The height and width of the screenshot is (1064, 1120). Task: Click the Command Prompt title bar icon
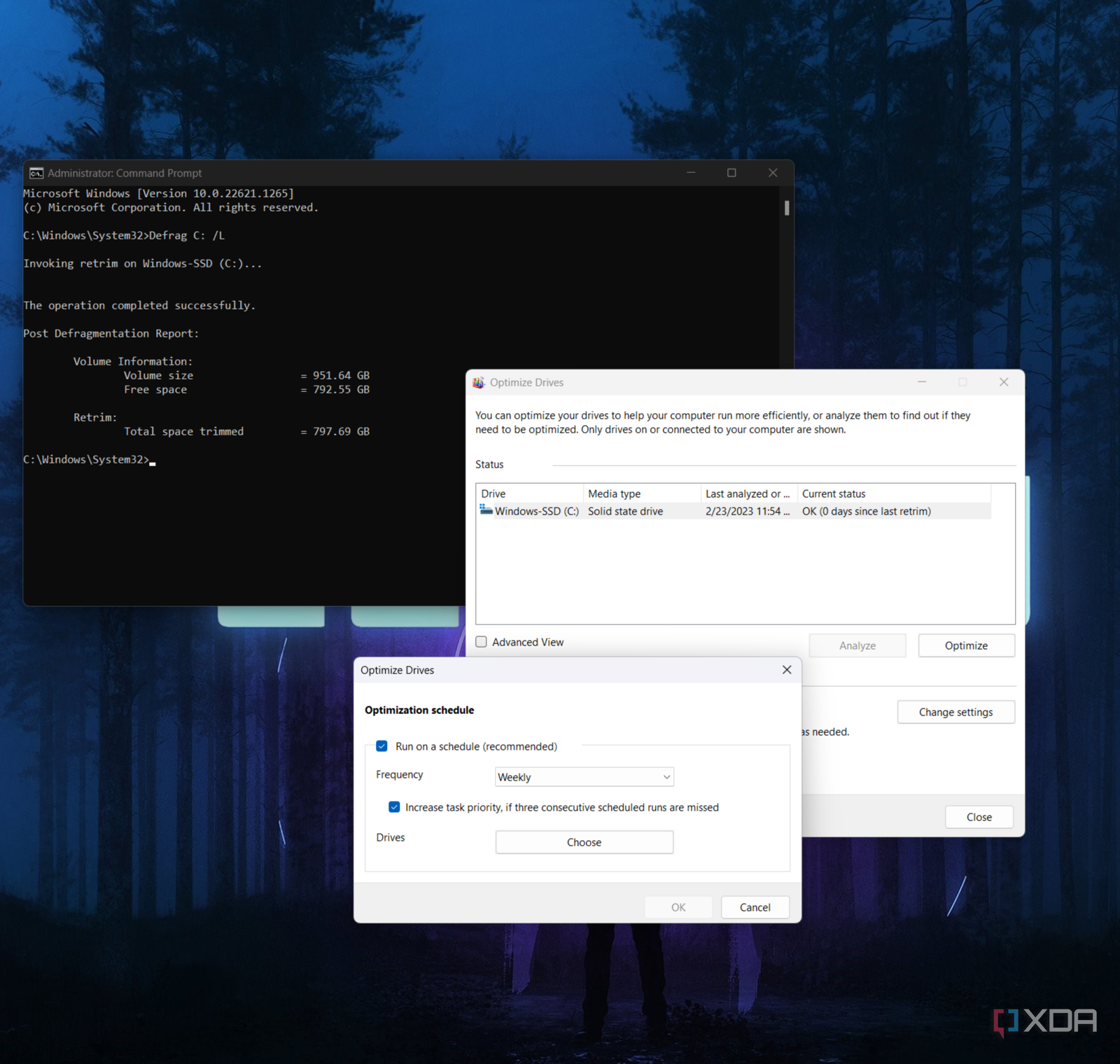click(x=36, y=173)
